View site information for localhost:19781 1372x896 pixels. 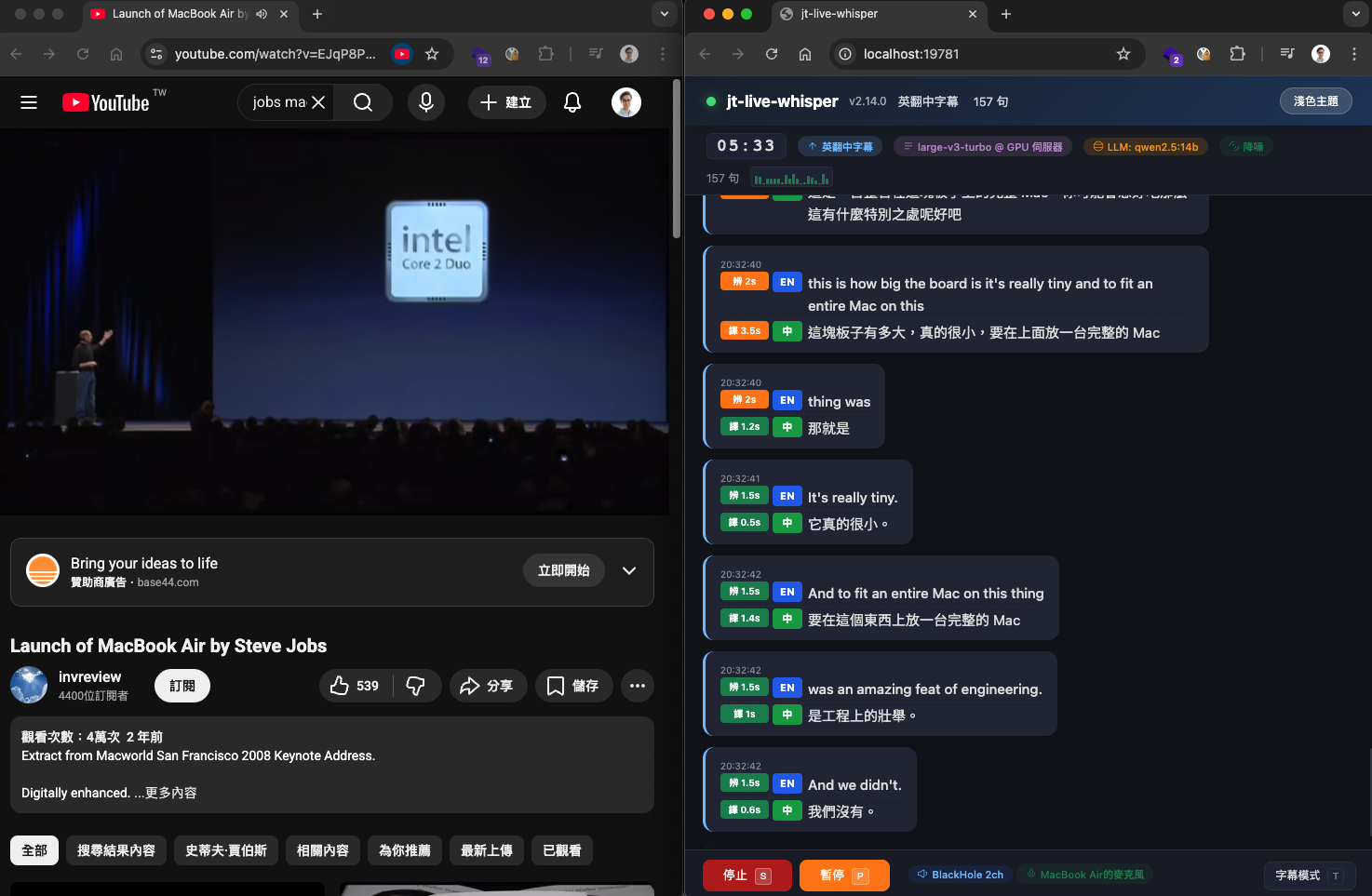point(845,54)
